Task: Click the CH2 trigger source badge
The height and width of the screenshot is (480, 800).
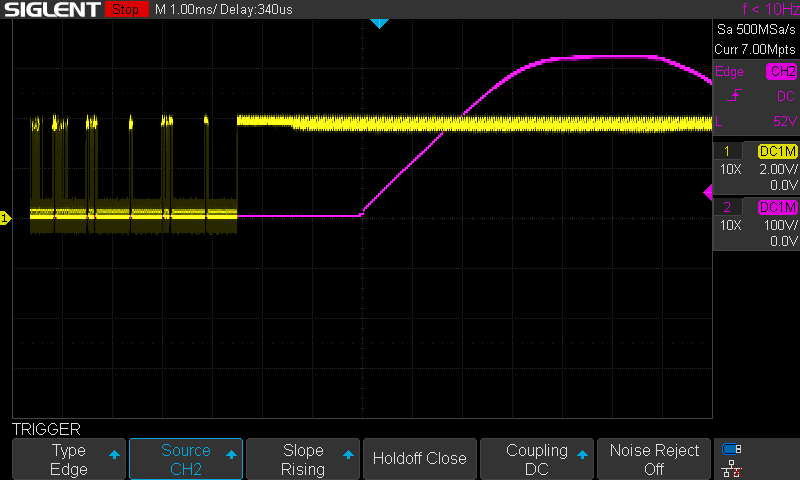Action: tap(782, 71)
